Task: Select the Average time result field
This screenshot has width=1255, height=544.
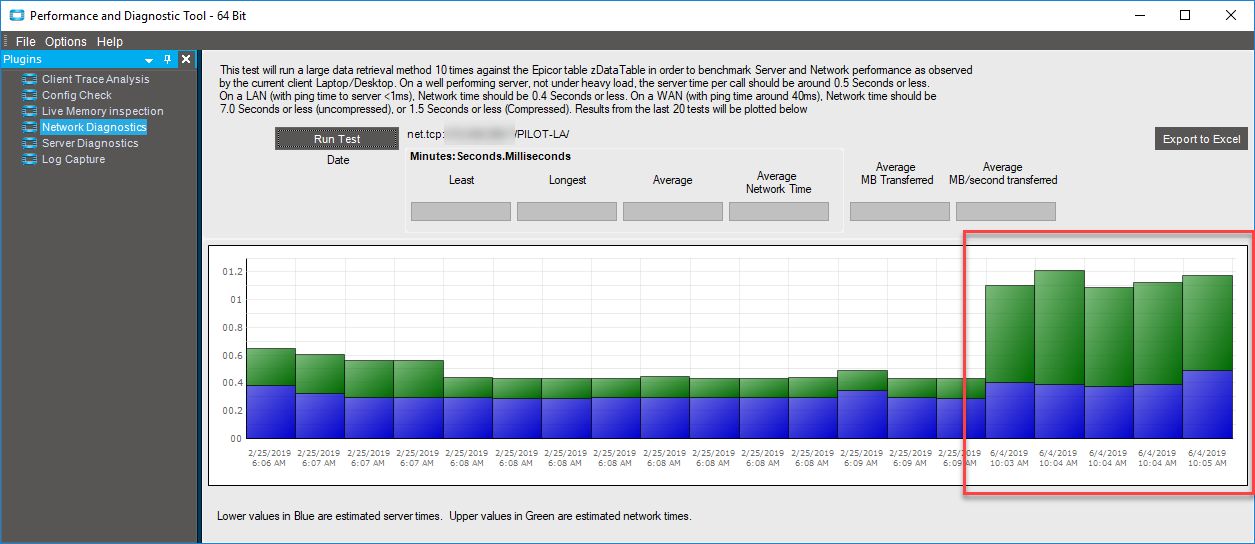Action: (673, 211)
